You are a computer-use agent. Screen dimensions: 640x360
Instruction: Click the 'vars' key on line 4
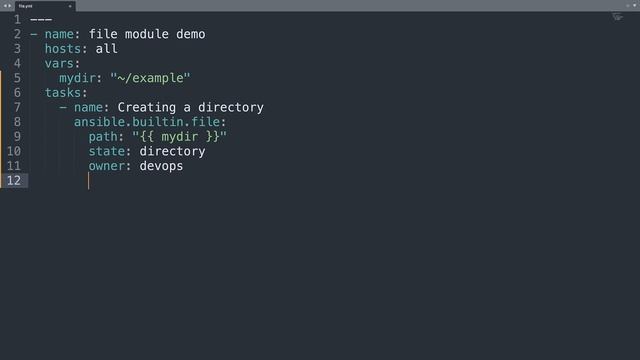click(59, 63)
